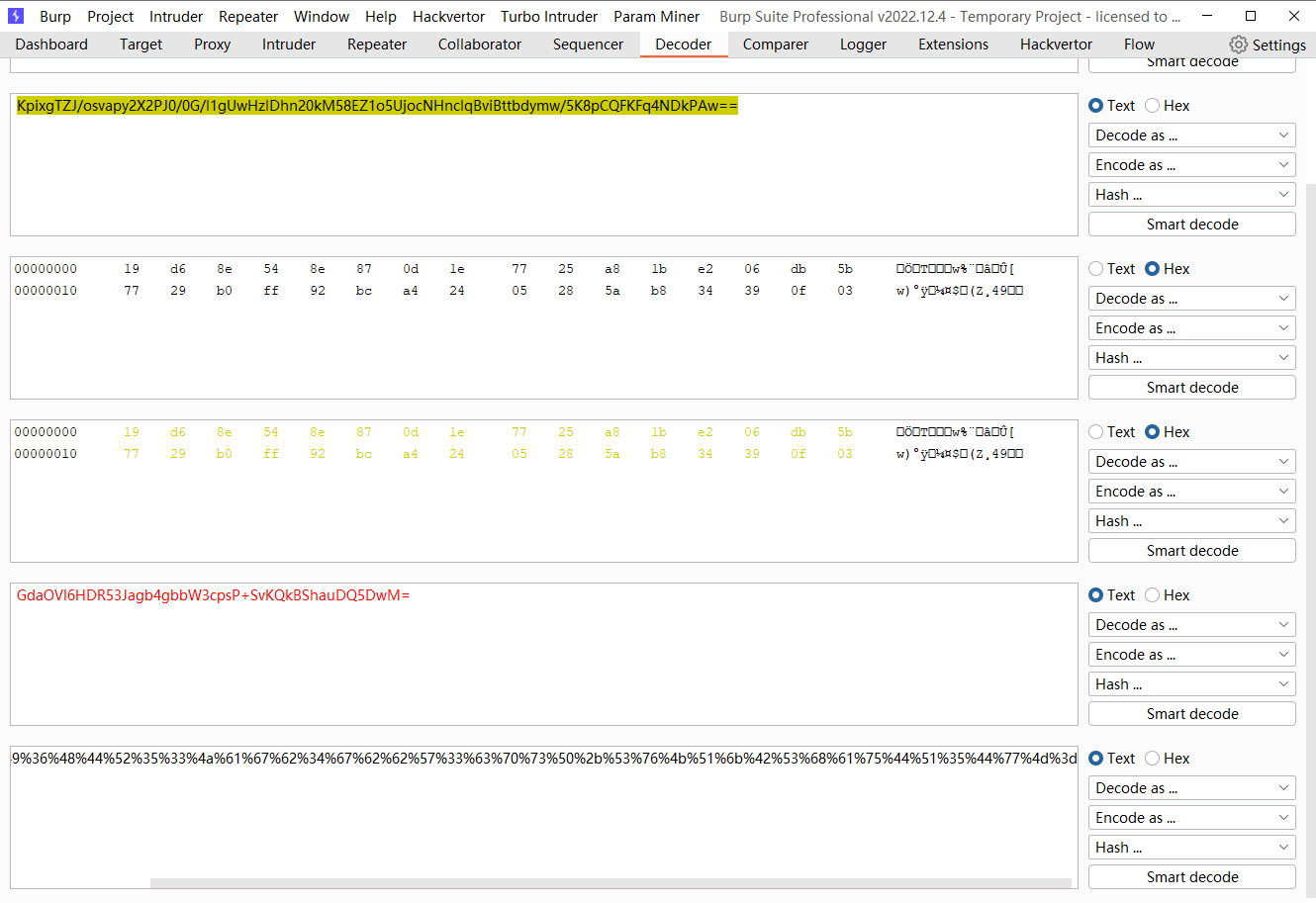This screenshot has width=1316, height=903.
Task: Open Encode as dropdown for URL-encoded bottom panel
Action: pyautogui.click(x=1192, y=818)
